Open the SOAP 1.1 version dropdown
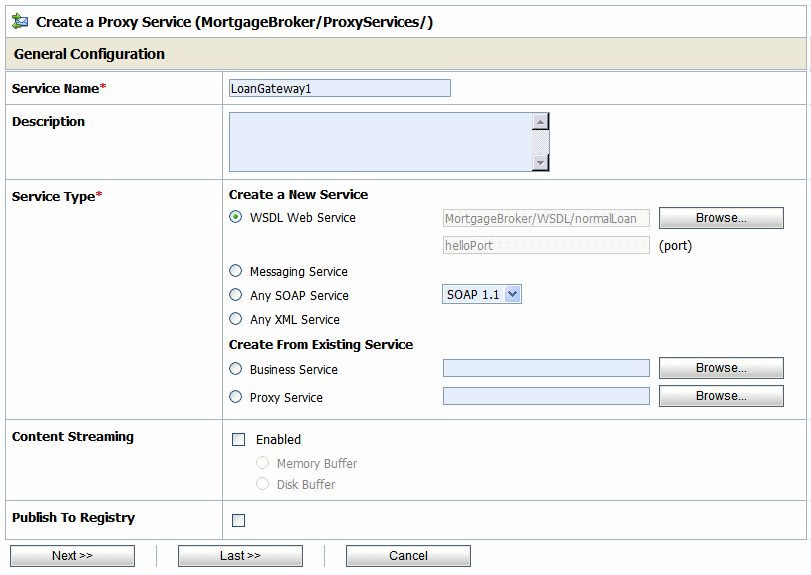The height and width of the screenshot is (575, 811). [x=482, y=294]
